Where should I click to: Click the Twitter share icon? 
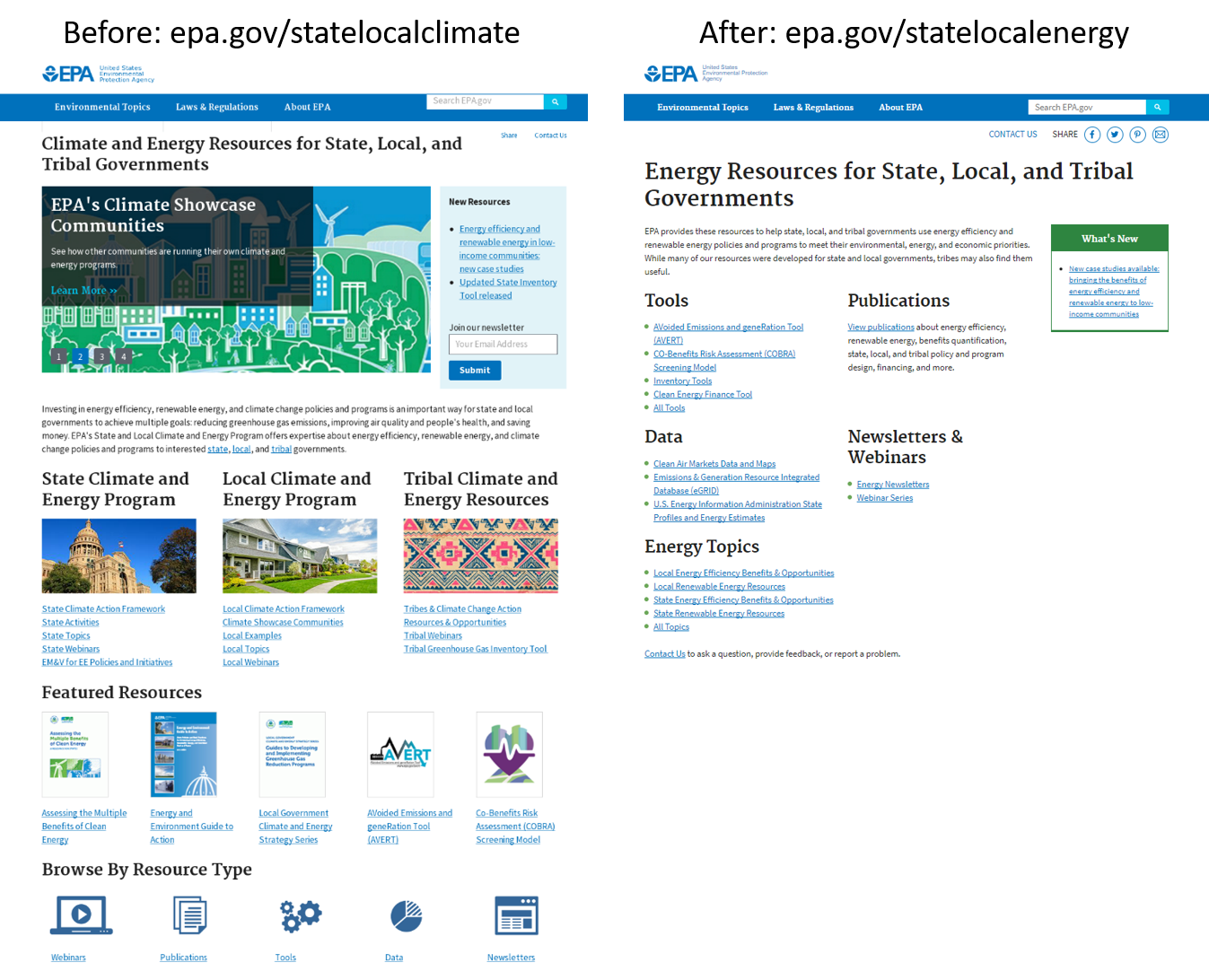(x=1115, y=135)
